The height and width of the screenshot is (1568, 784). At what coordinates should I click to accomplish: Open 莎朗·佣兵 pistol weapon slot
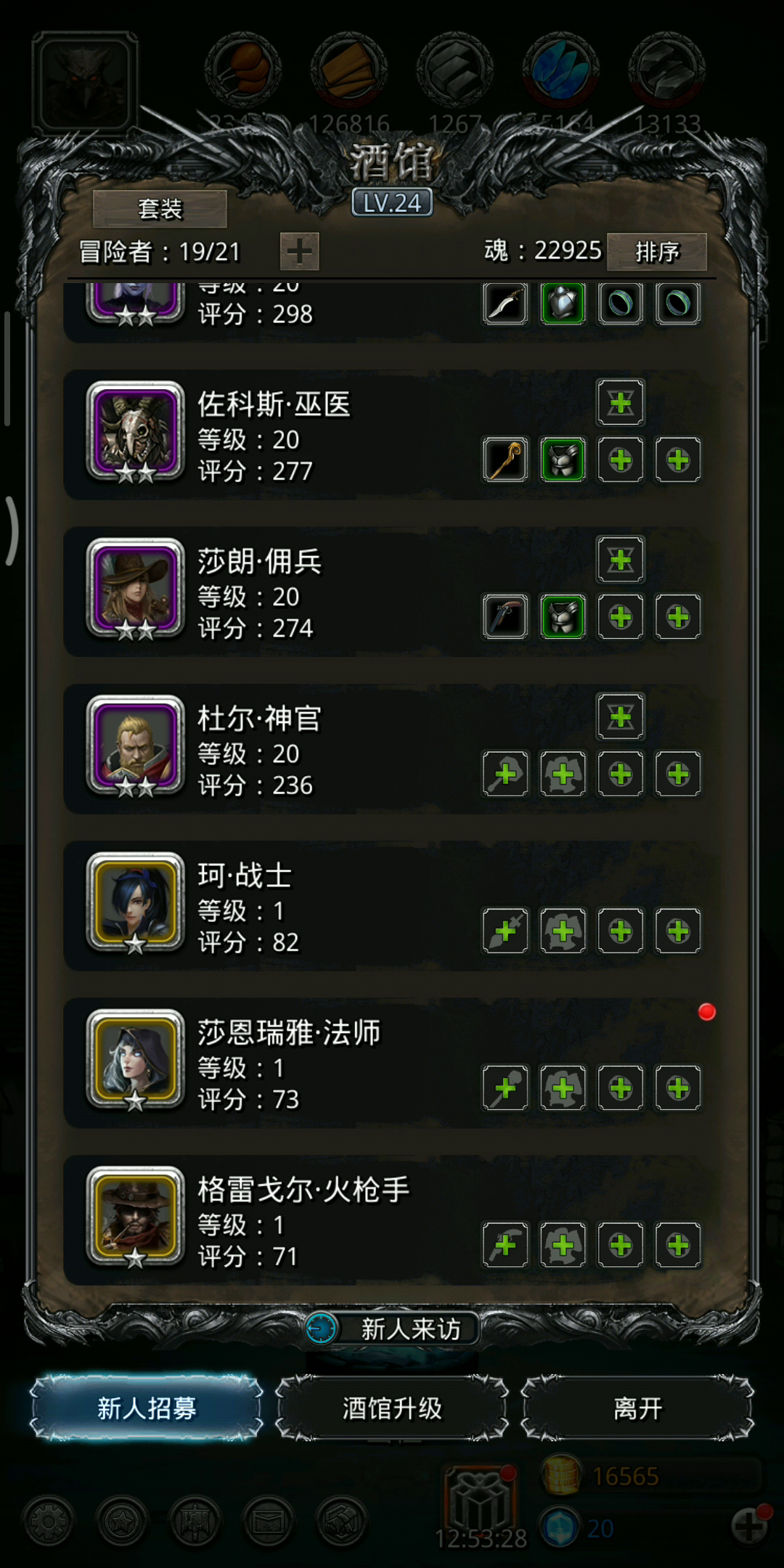[505, 617]
